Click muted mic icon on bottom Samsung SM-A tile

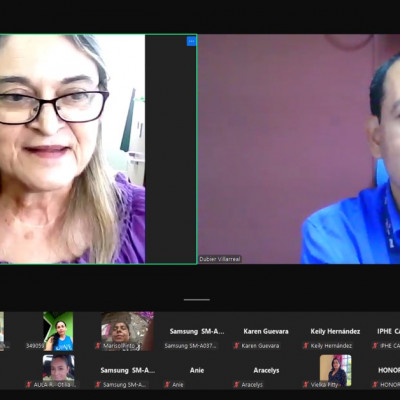tap(98, 385)
